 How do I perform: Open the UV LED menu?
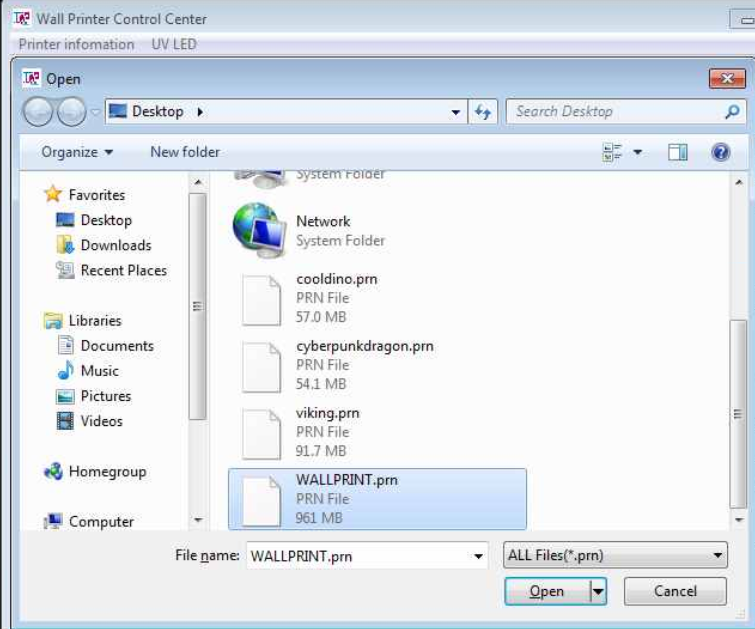[174, 44]
